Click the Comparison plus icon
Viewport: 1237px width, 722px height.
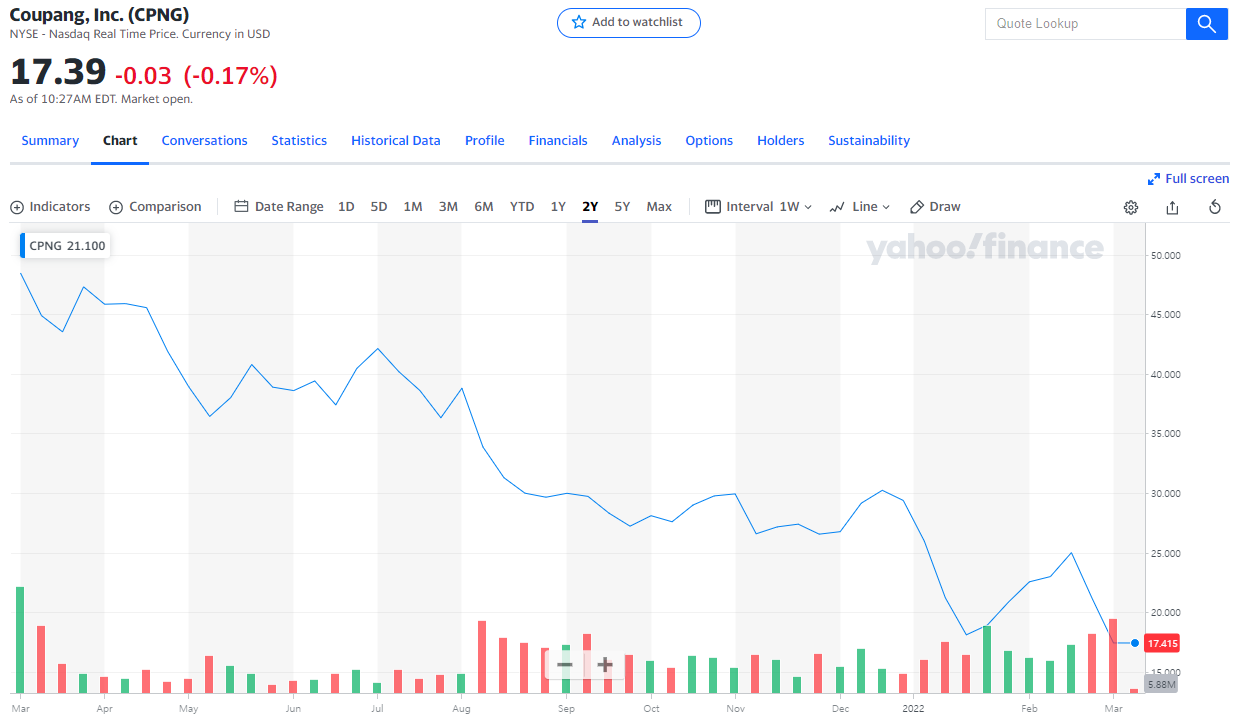click(116, 207)
